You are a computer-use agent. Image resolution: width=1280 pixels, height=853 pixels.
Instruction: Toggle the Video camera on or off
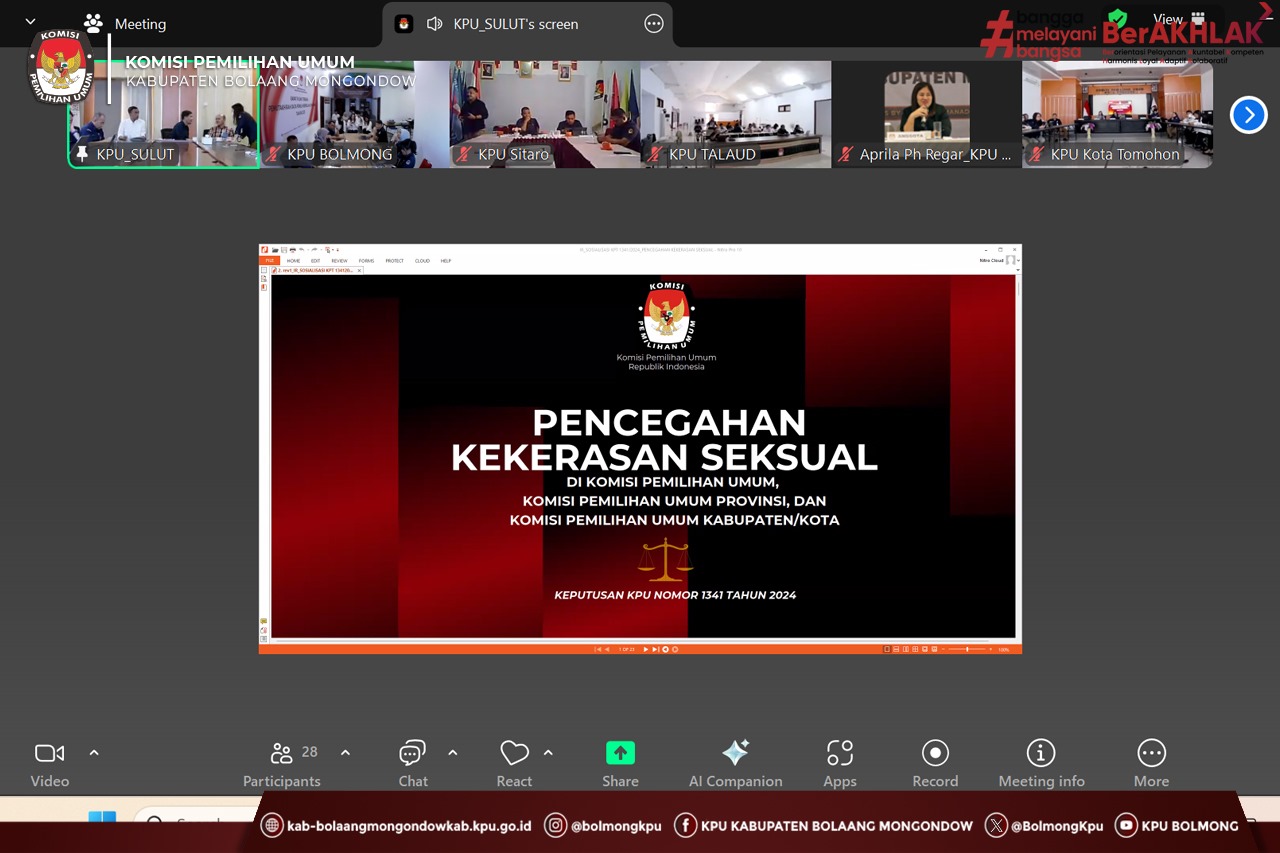[49, 764]
